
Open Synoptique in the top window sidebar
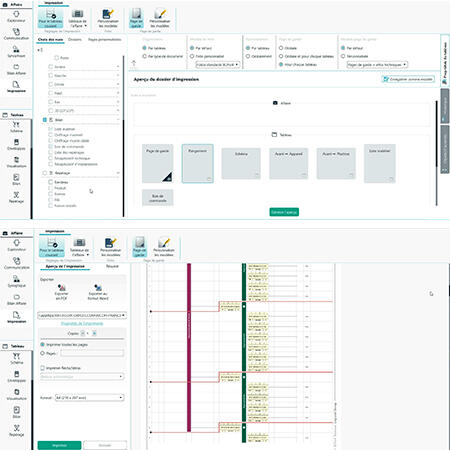pyautogui.click(x=16, y=52)
